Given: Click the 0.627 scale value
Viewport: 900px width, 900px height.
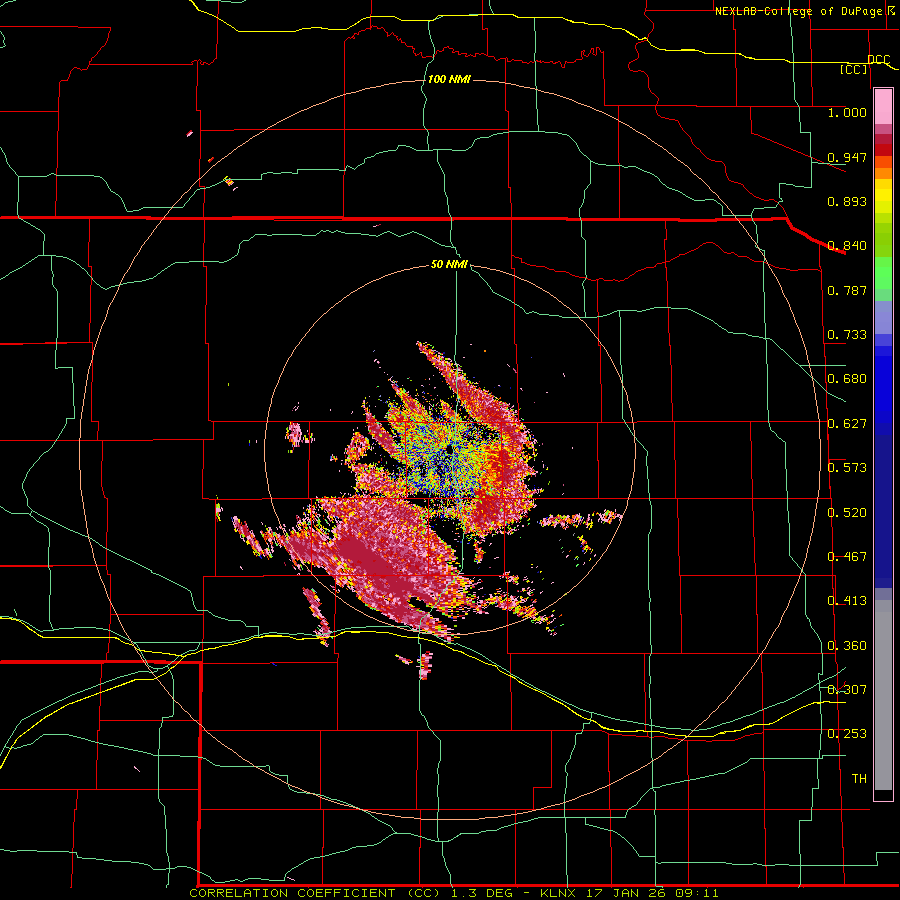Looking at the screenshot, I should pos(847,424).
